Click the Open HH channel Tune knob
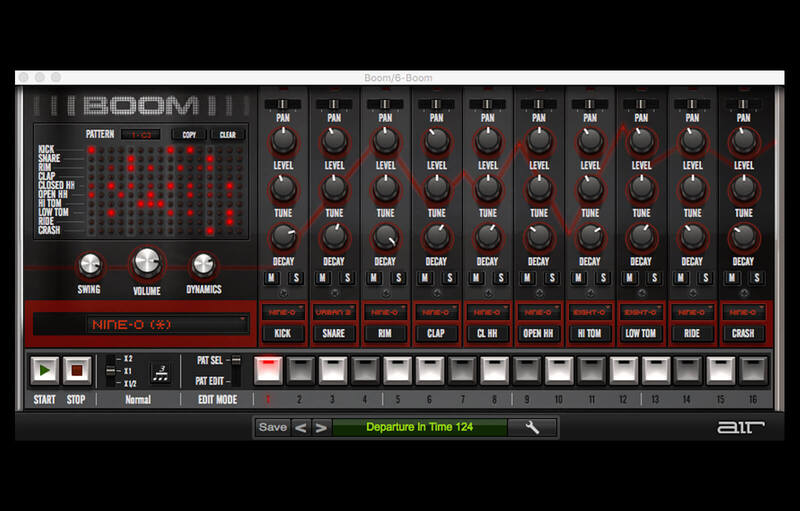Image resolution: width=800 pixels, height=511 pixels. click(539, 189)
